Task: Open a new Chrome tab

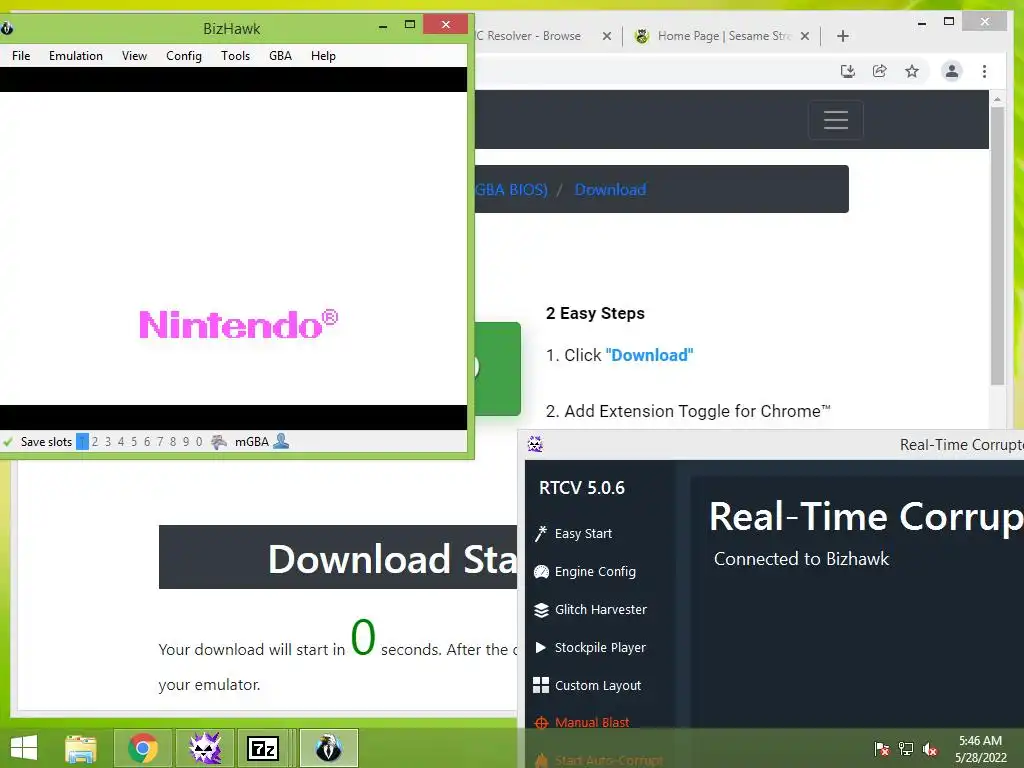Action: coord(842,36)
